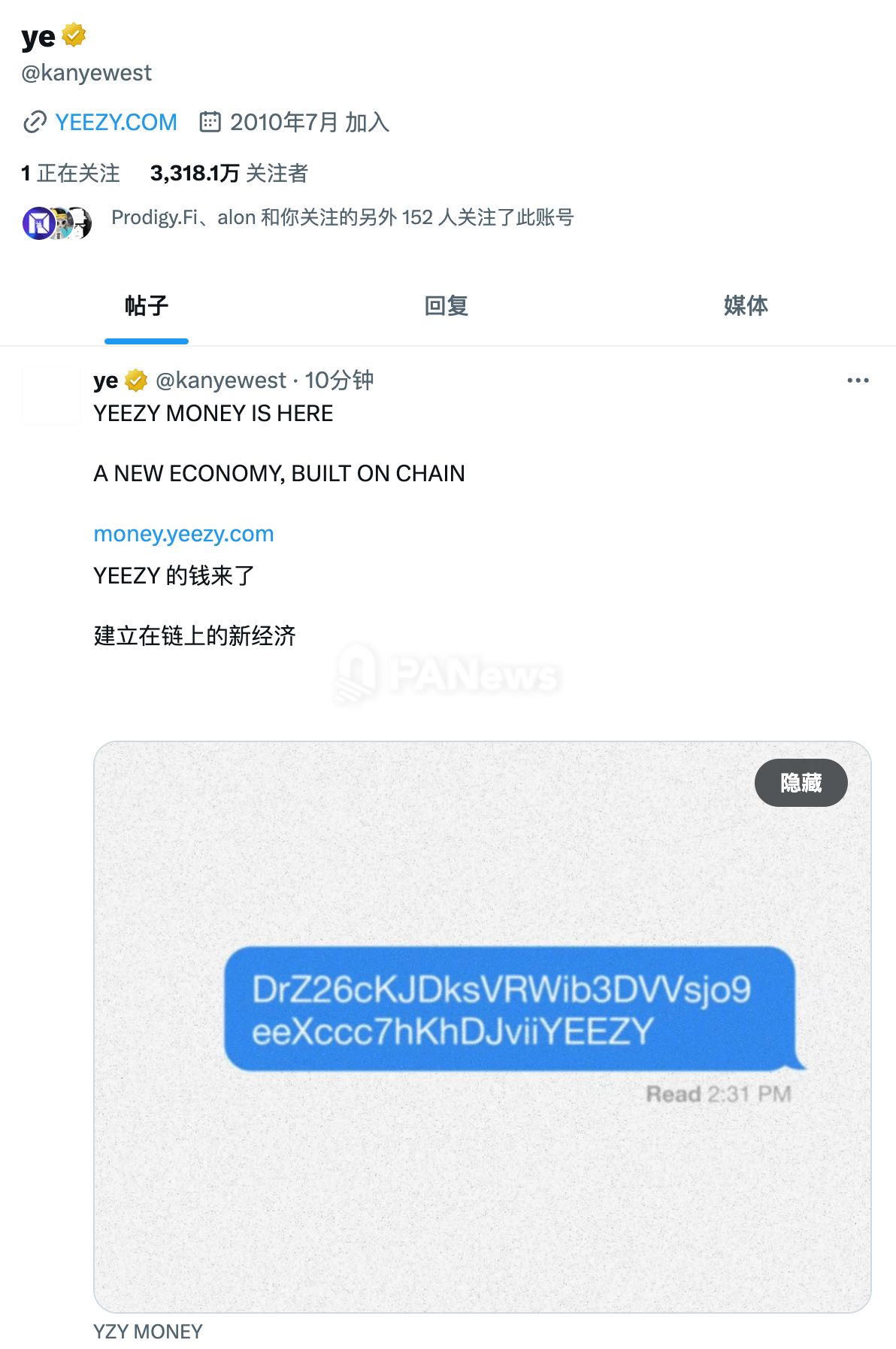This screenshot has height=1349, width=896.
Task: Switch to the 回复 tab
Action: 446,305
